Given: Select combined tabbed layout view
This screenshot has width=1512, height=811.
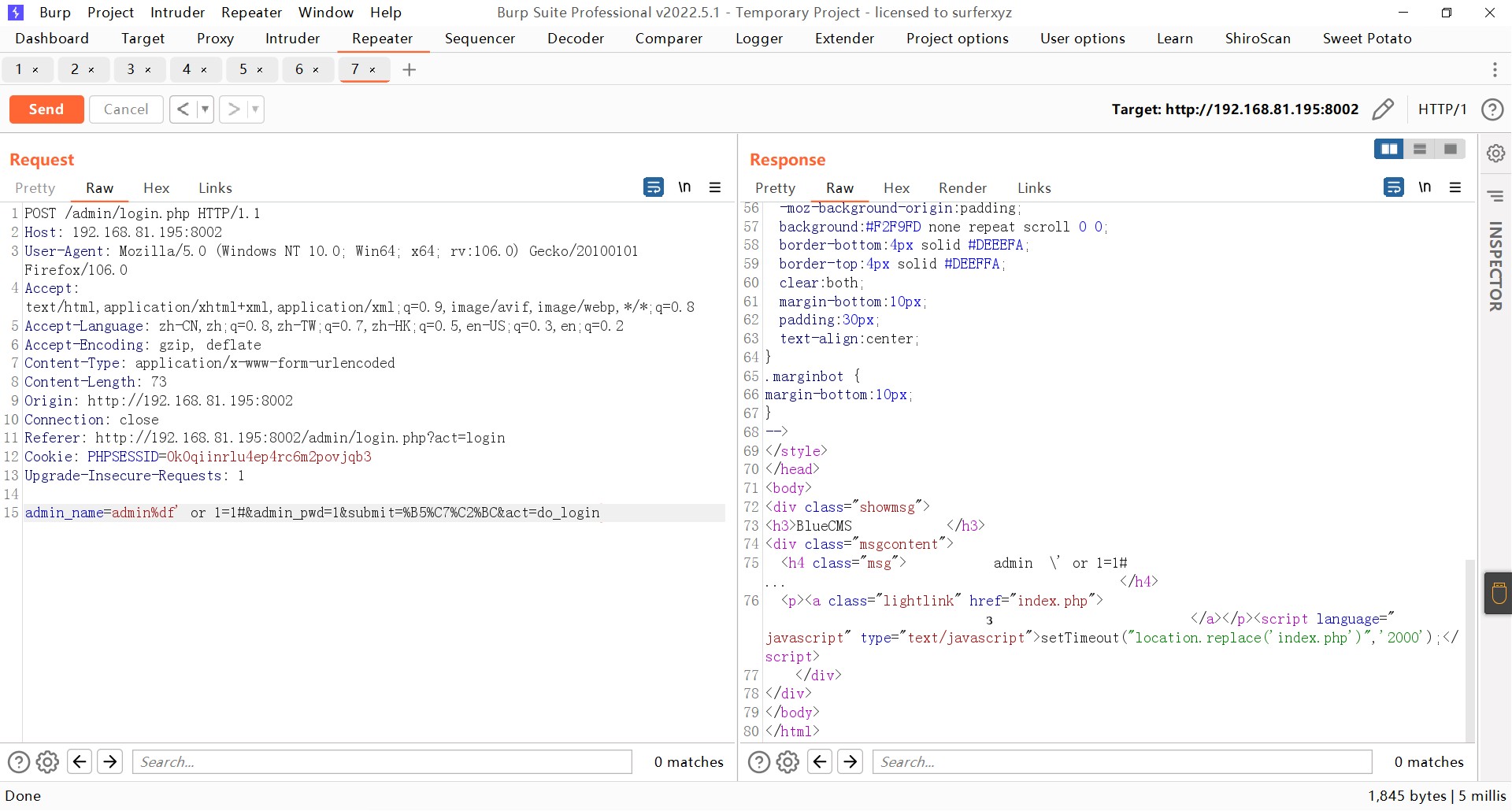Looking at the screenshot, I should pyautogui.click(x=1451, y=149).
